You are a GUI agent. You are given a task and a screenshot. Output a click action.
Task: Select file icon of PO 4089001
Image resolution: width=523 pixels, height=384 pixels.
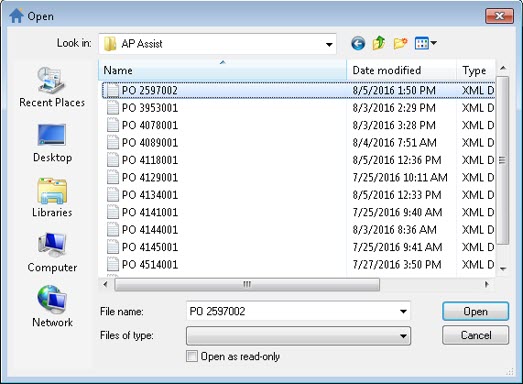pos(113,142)
